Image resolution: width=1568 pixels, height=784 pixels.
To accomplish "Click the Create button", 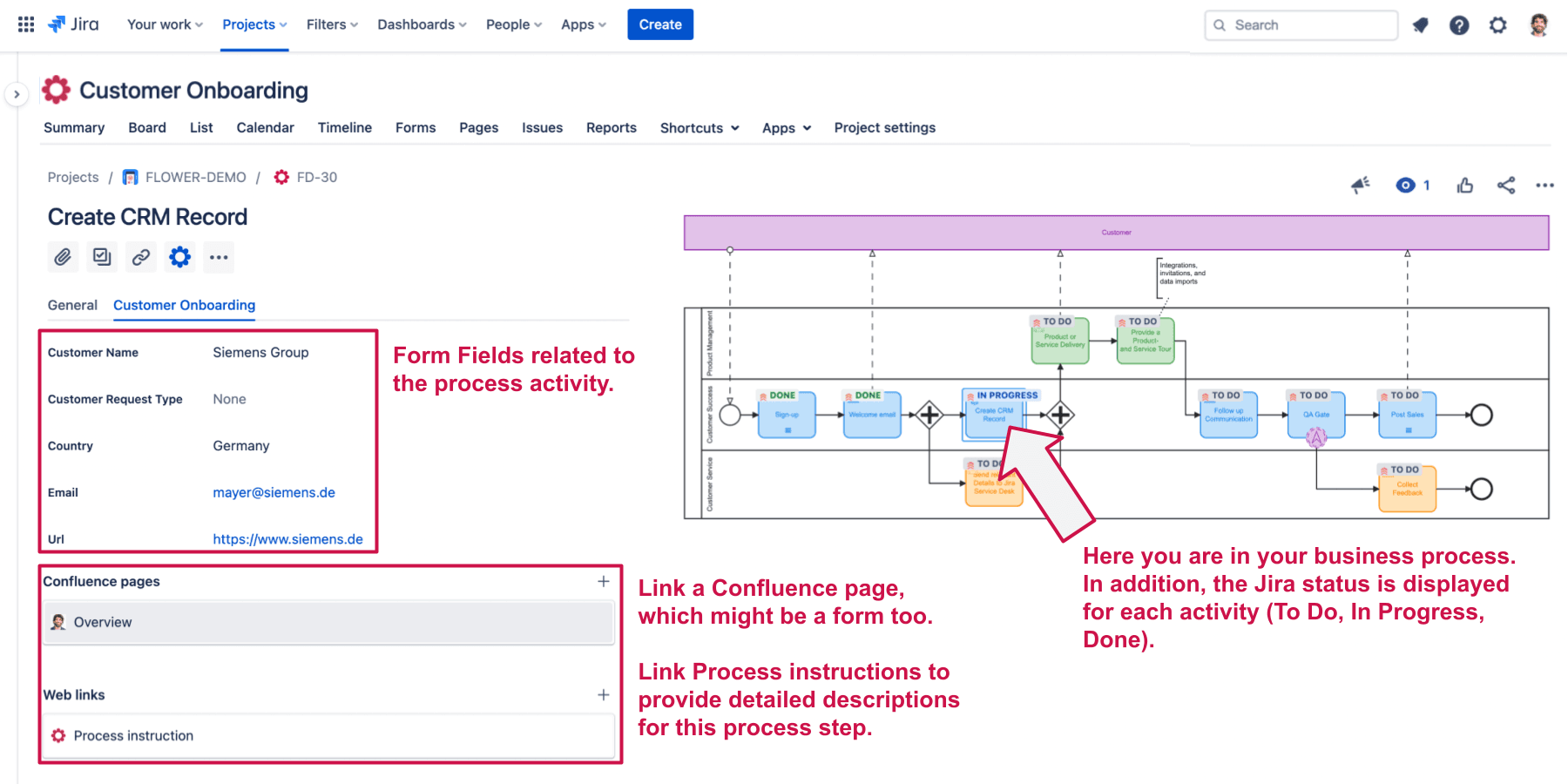I will [659, 24].
